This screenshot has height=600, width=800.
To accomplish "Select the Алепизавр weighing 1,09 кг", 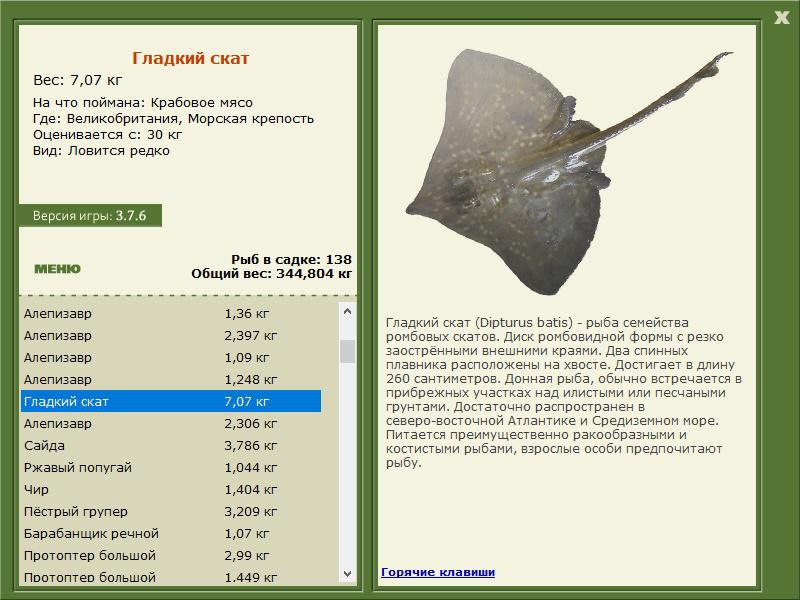I will [x=170, y=357].
